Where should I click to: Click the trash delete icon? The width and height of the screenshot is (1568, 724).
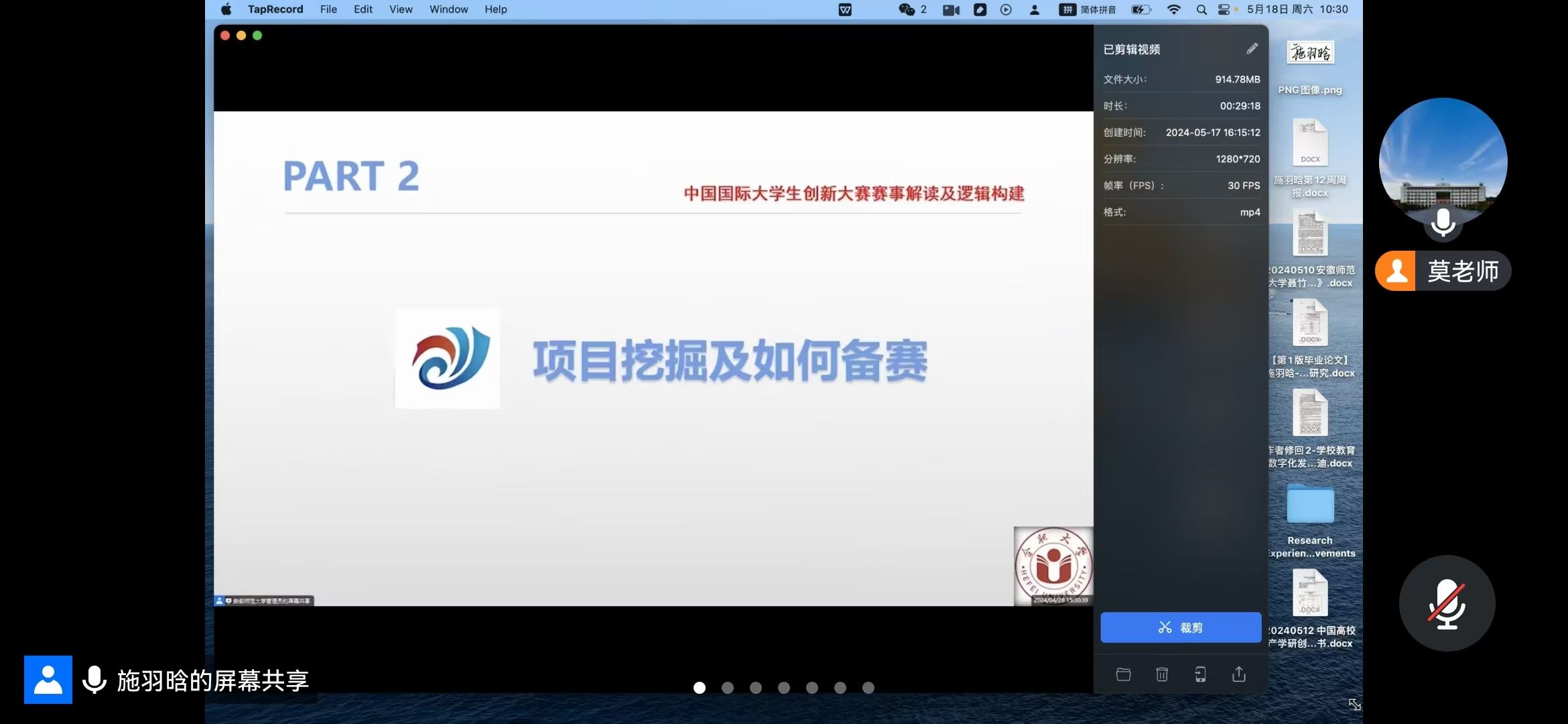pyautogui.click(x=1162, y=674)
